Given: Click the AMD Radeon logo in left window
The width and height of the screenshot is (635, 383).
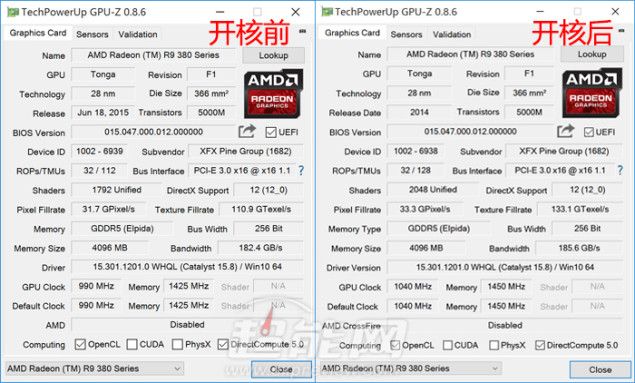Looking at the screenshot, I should (x=273, y=94).
